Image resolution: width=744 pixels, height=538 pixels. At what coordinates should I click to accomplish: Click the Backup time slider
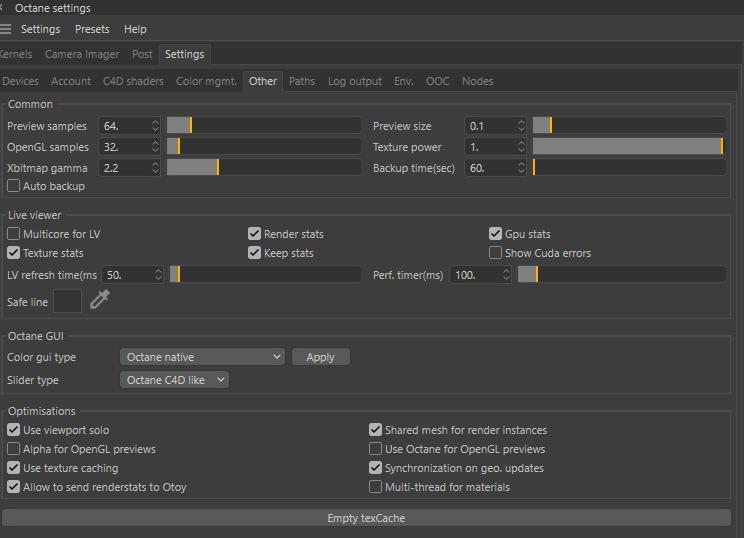click(x=629, y=167)
